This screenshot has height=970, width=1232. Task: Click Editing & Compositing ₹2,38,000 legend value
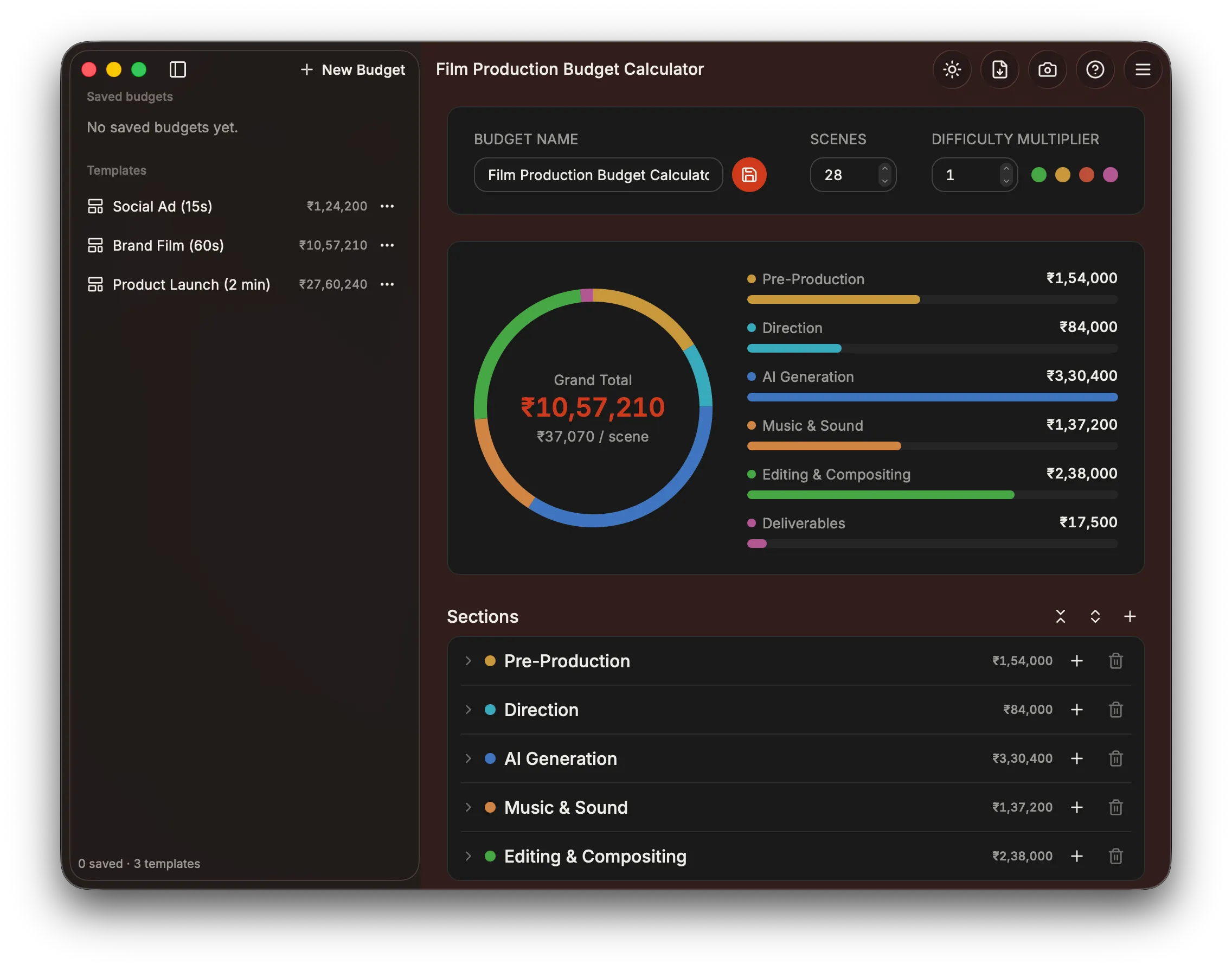[1082, 473]
